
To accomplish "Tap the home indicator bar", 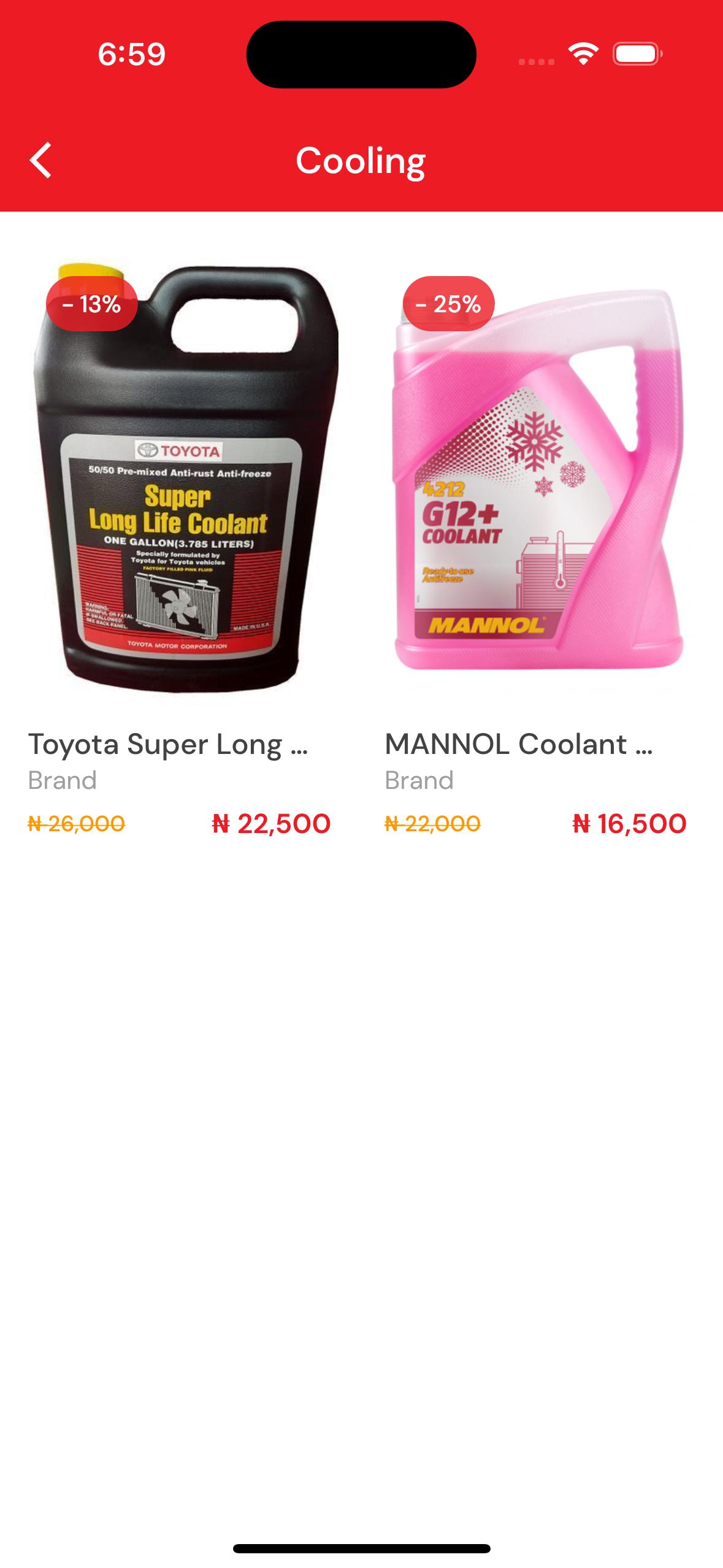I will [362, 1548].
